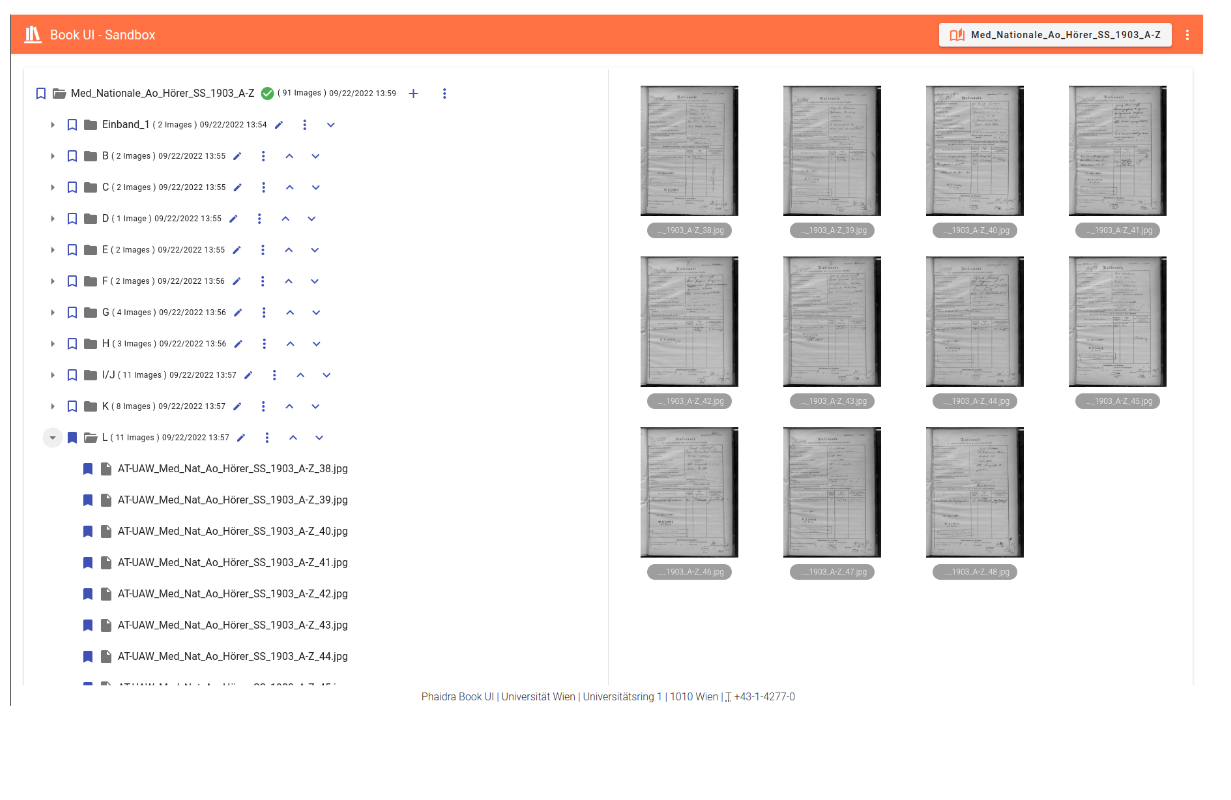1231x800 pixels.
Task: Open three-dot menu for root folder
Action: click(445, 94)
